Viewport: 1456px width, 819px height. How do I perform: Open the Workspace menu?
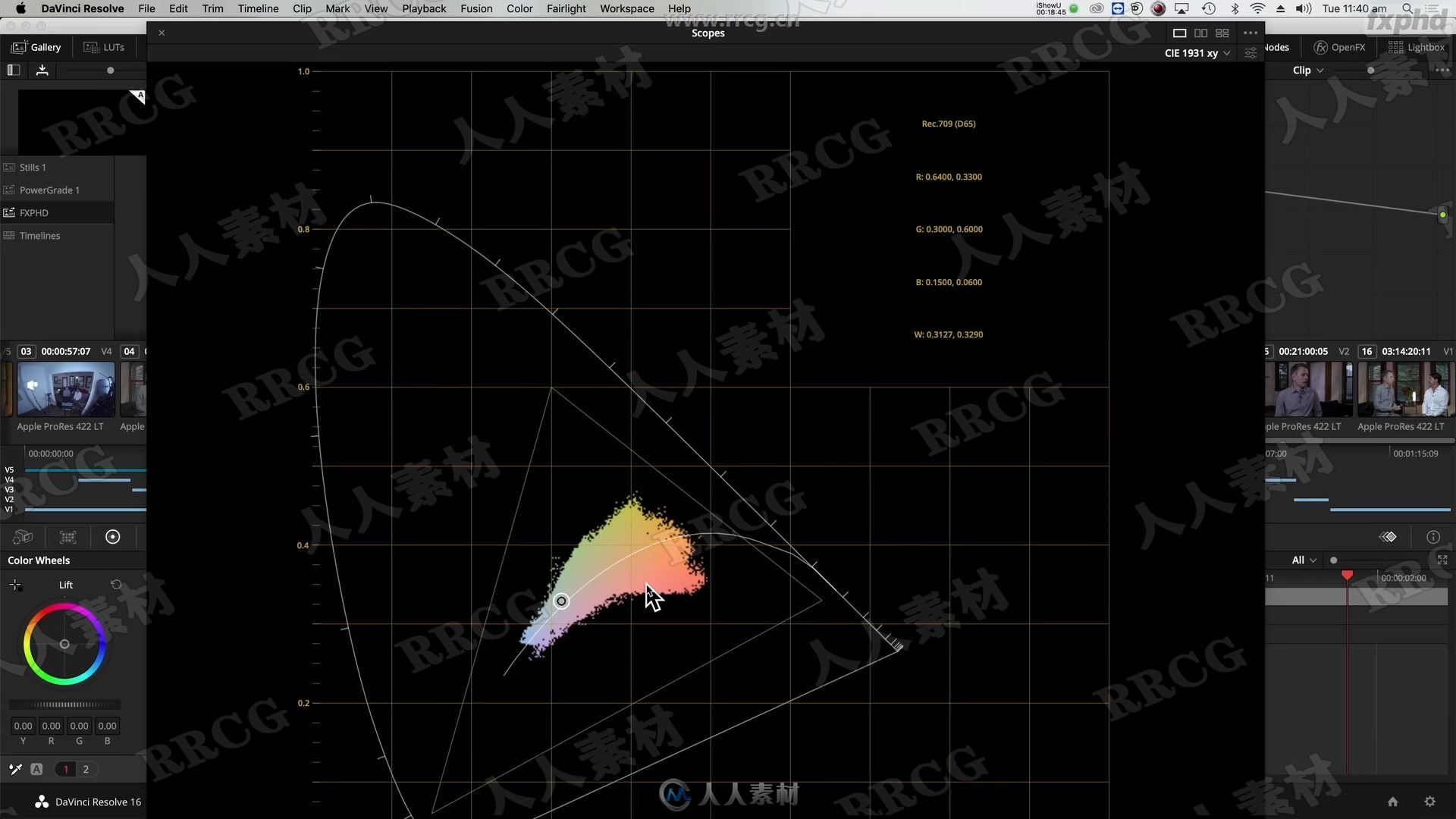coord(627,8)
